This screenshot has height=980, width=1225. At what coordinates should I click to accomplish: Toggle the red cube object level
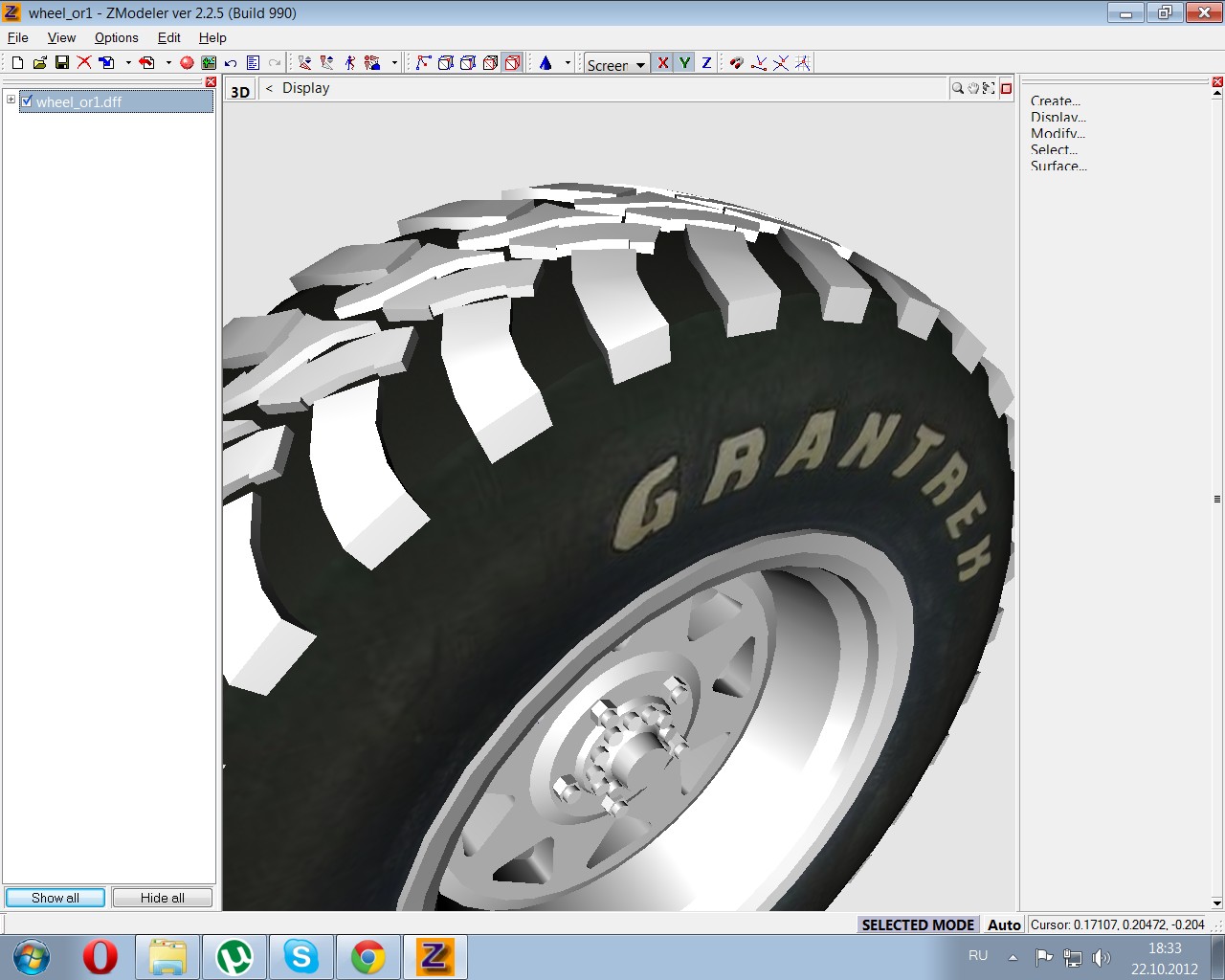point(513,63)
